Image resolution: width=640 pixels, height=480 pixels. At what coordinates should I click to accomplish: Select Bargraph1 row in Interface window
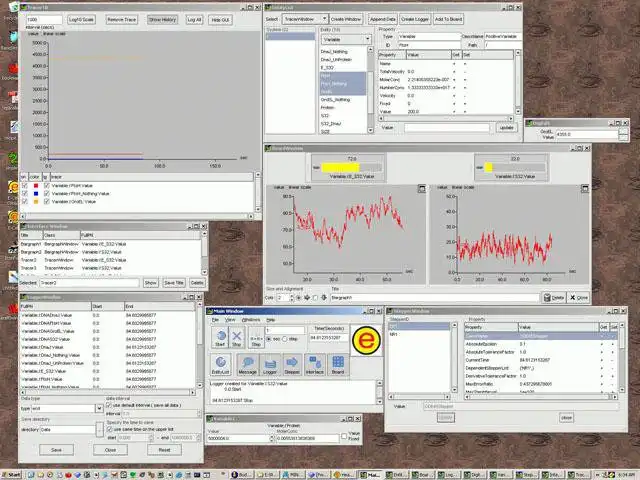pyautogui.click(x=110, y=244)
